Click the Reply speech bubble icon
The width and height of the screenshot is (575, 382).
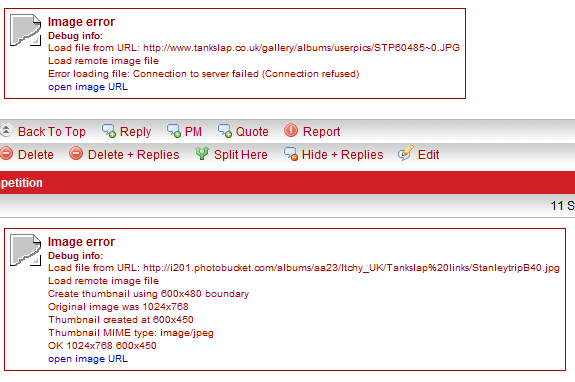pyautogui.click(x=109, y=131)
